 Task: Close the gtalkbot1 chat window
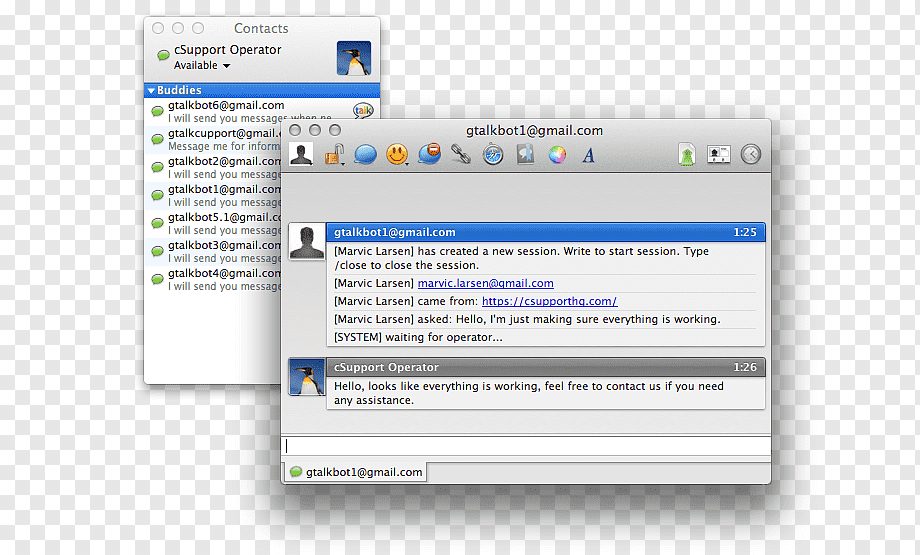point(295,130)
